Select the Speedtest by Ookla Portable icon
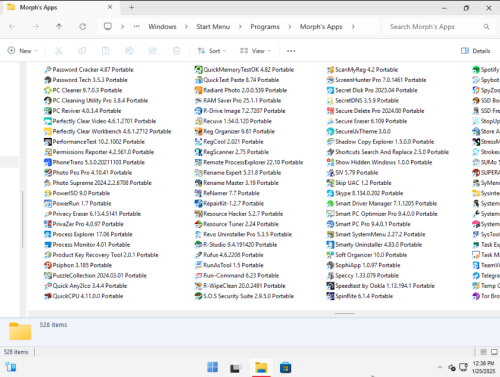Viewport: 500px width, 377px height. coord(330,286)
